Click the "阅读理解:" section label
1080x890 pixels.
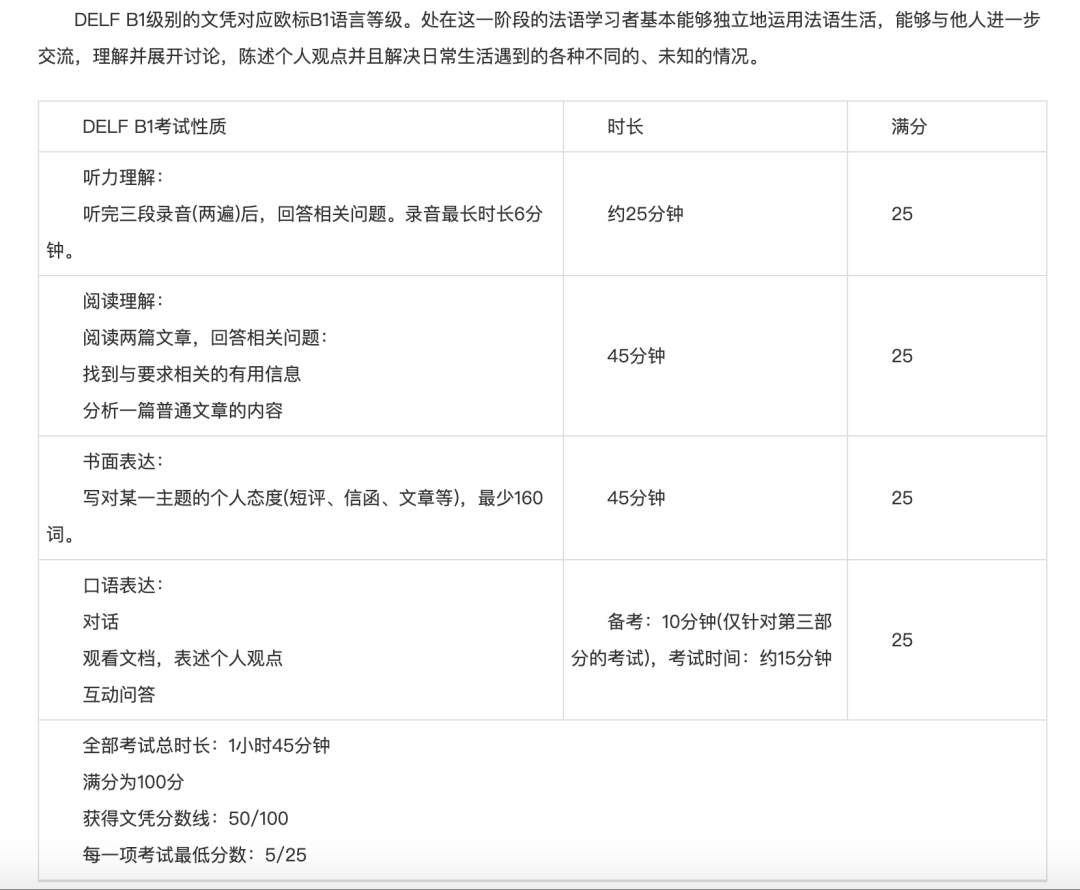pos(123,302)
